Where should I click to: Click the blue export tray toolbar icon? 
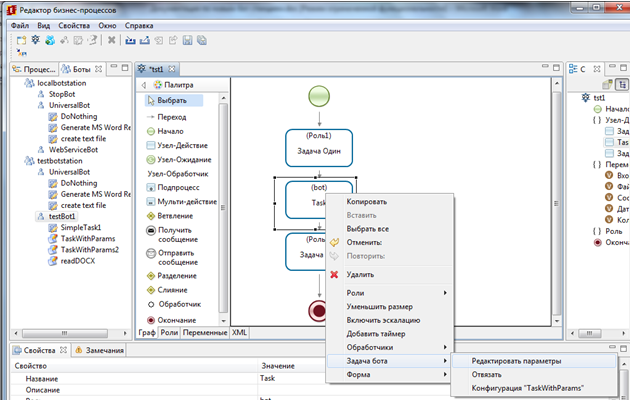145,40
